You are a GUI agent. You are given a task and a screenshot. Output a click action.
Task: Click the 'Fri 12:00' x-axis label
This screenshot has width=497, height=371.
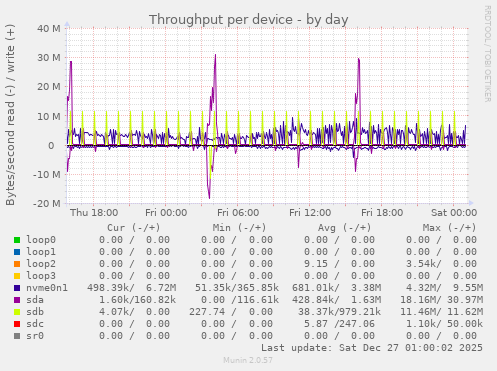310,213
